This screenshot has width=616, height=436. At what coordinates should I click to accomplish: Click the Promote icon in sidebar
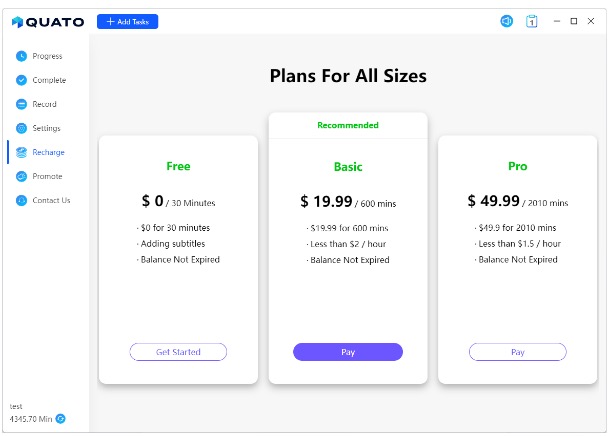(x=21, y=176)
